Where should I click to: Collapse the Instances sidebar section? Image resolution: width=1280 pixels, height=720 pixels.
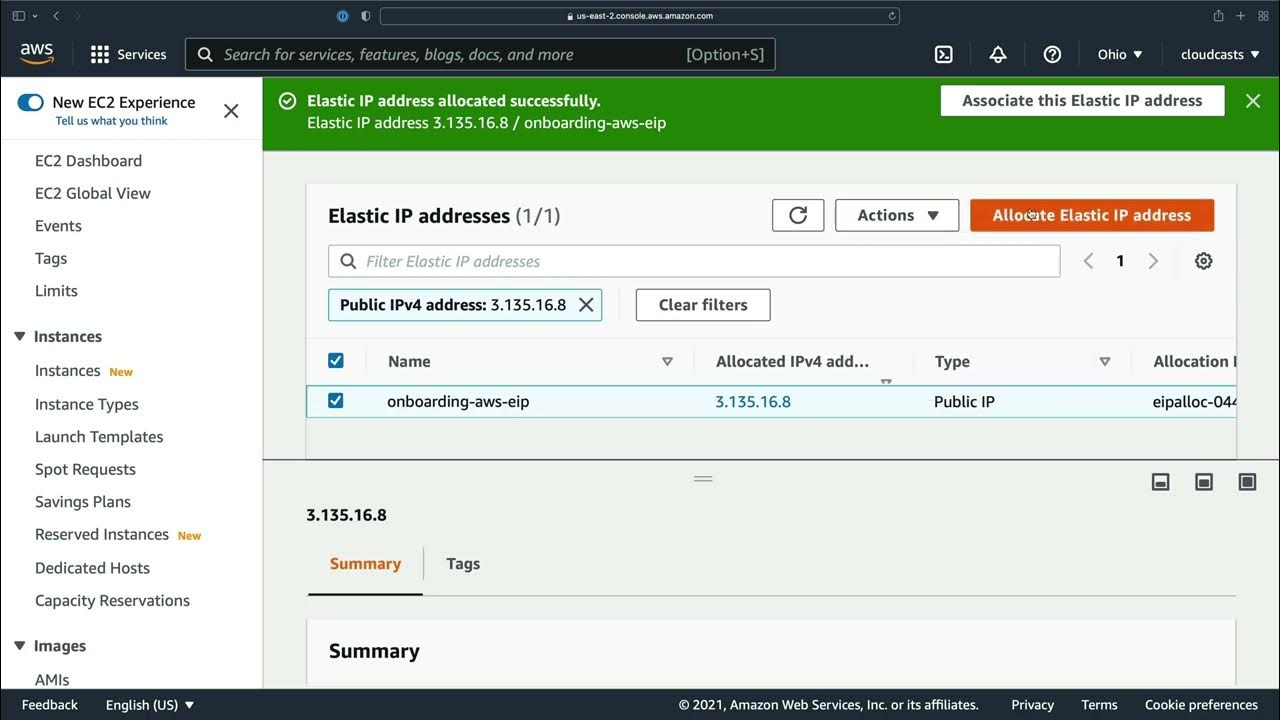20,337
